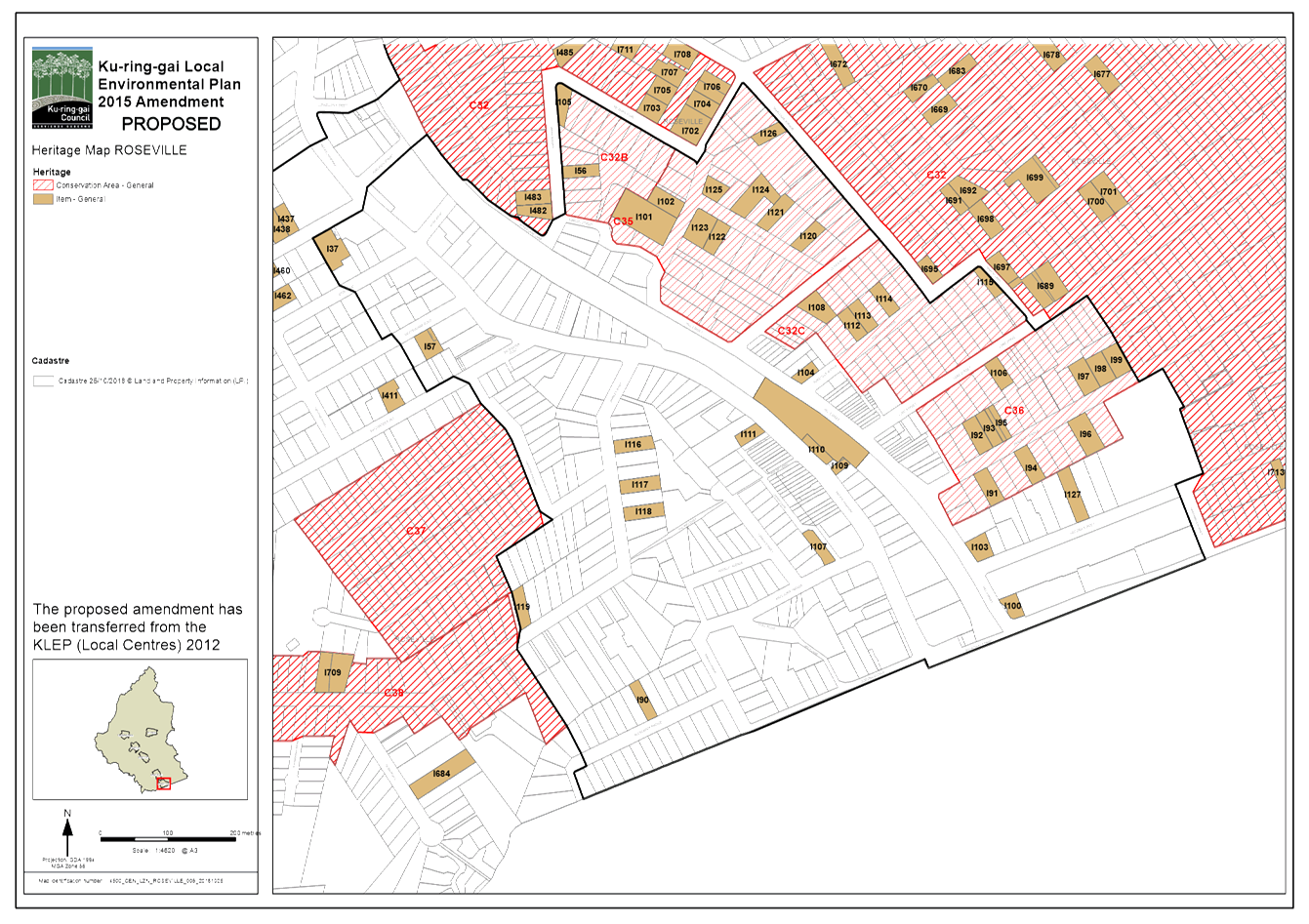Click heritage item I127
The image size is (1309, 924).
(1072, 495)
